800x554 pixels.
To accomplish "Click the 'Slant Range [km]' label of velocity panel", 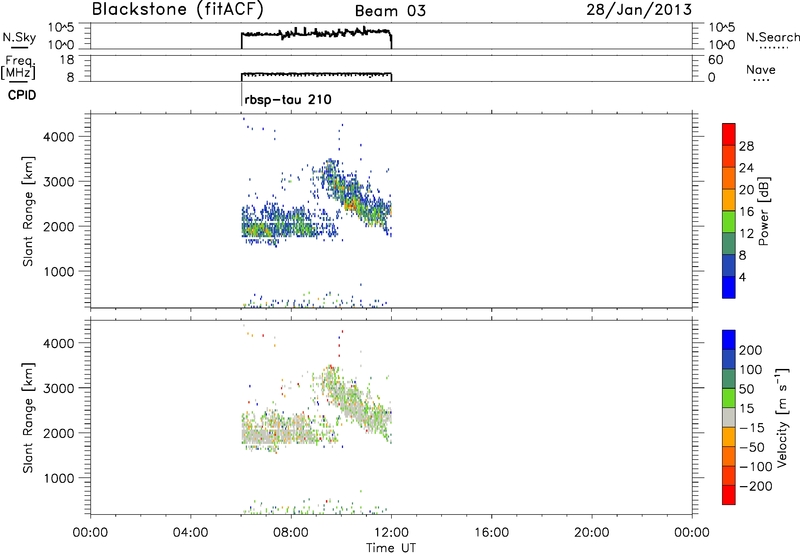I will pyautogui.click(x=28, y=418).
